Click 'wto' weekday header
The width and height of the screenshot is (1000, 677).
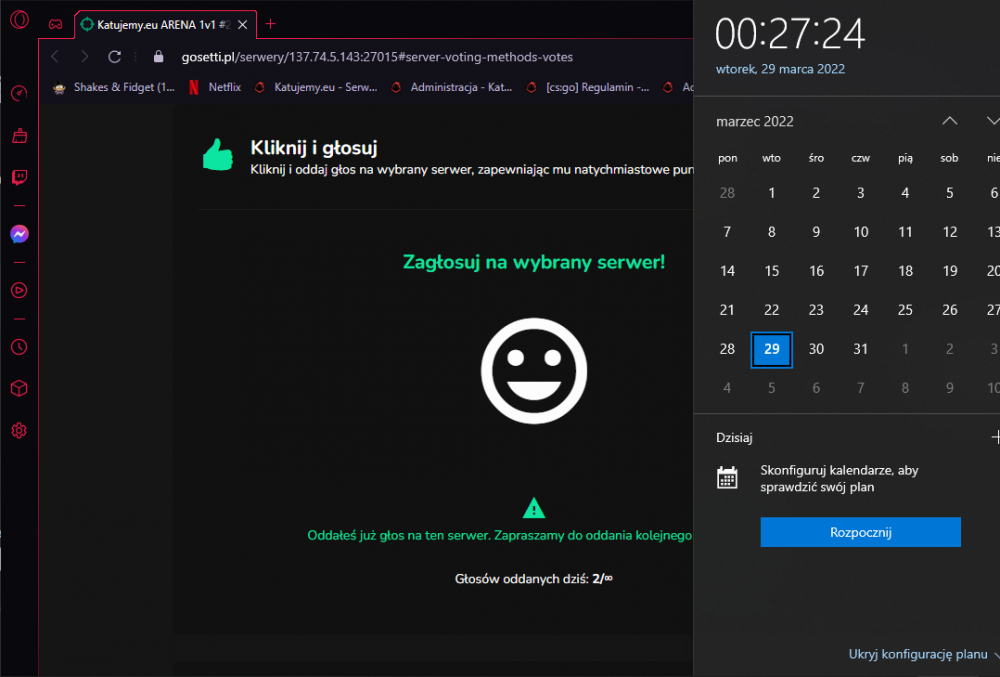[x=771, y=158]
